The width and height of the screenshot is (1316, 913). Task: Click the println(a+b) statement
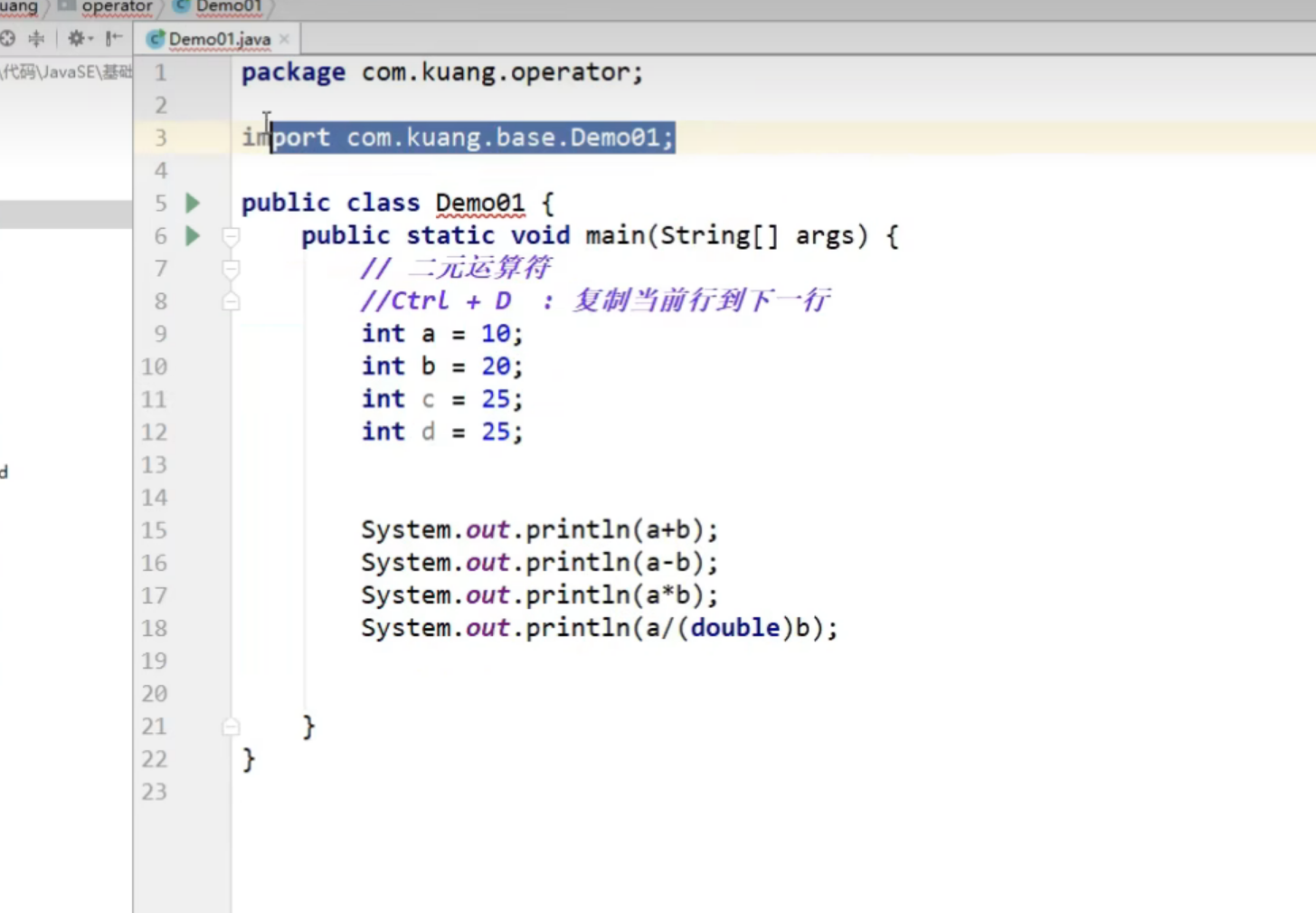point(539,530)
